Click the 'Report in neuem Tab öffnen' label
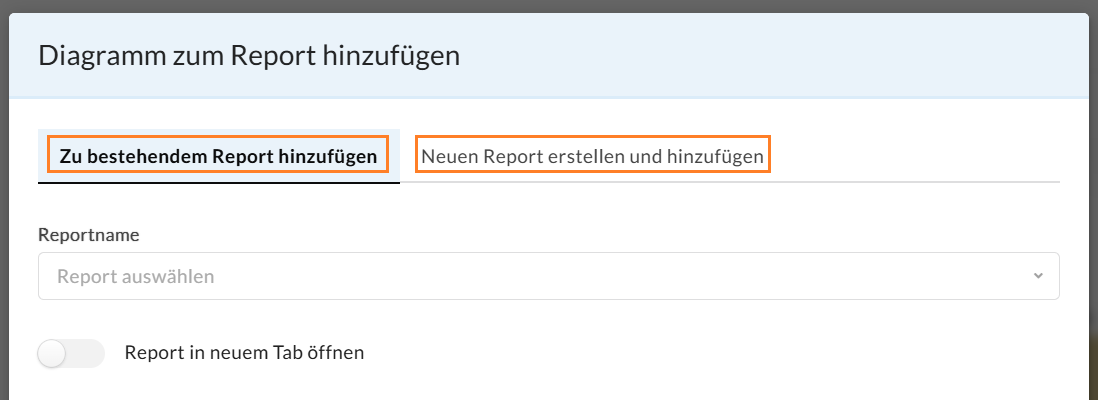 [244, 352]
